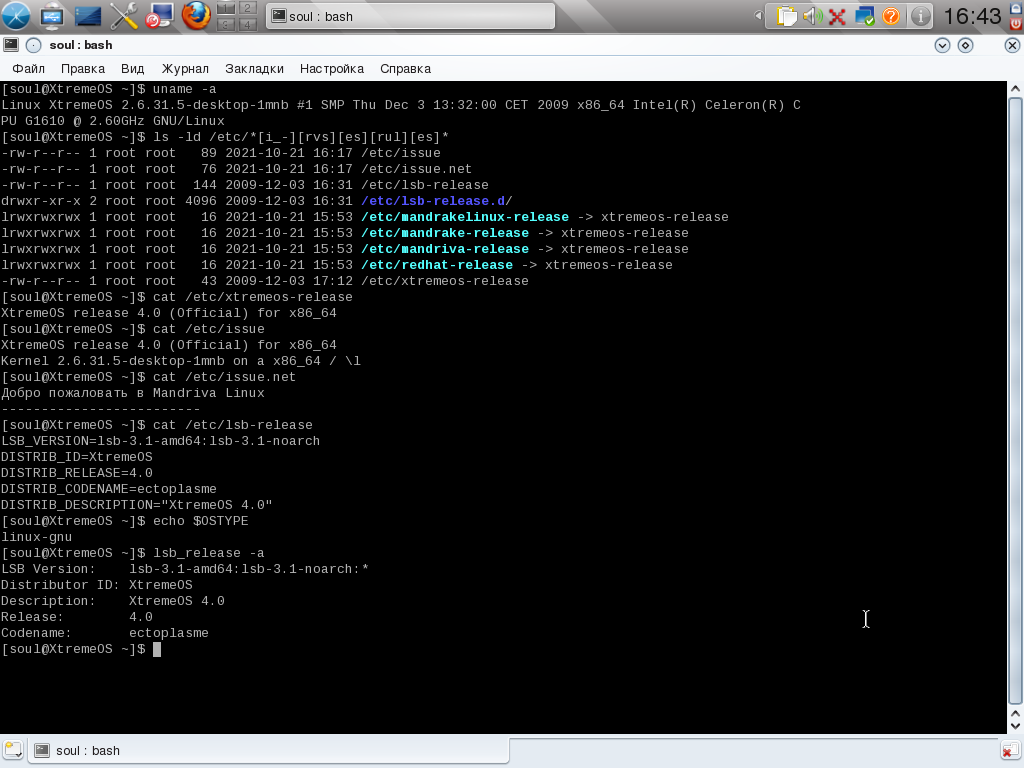
Task: Click the blue show-desktop panel icon
Action: click(x=88, y=16)
